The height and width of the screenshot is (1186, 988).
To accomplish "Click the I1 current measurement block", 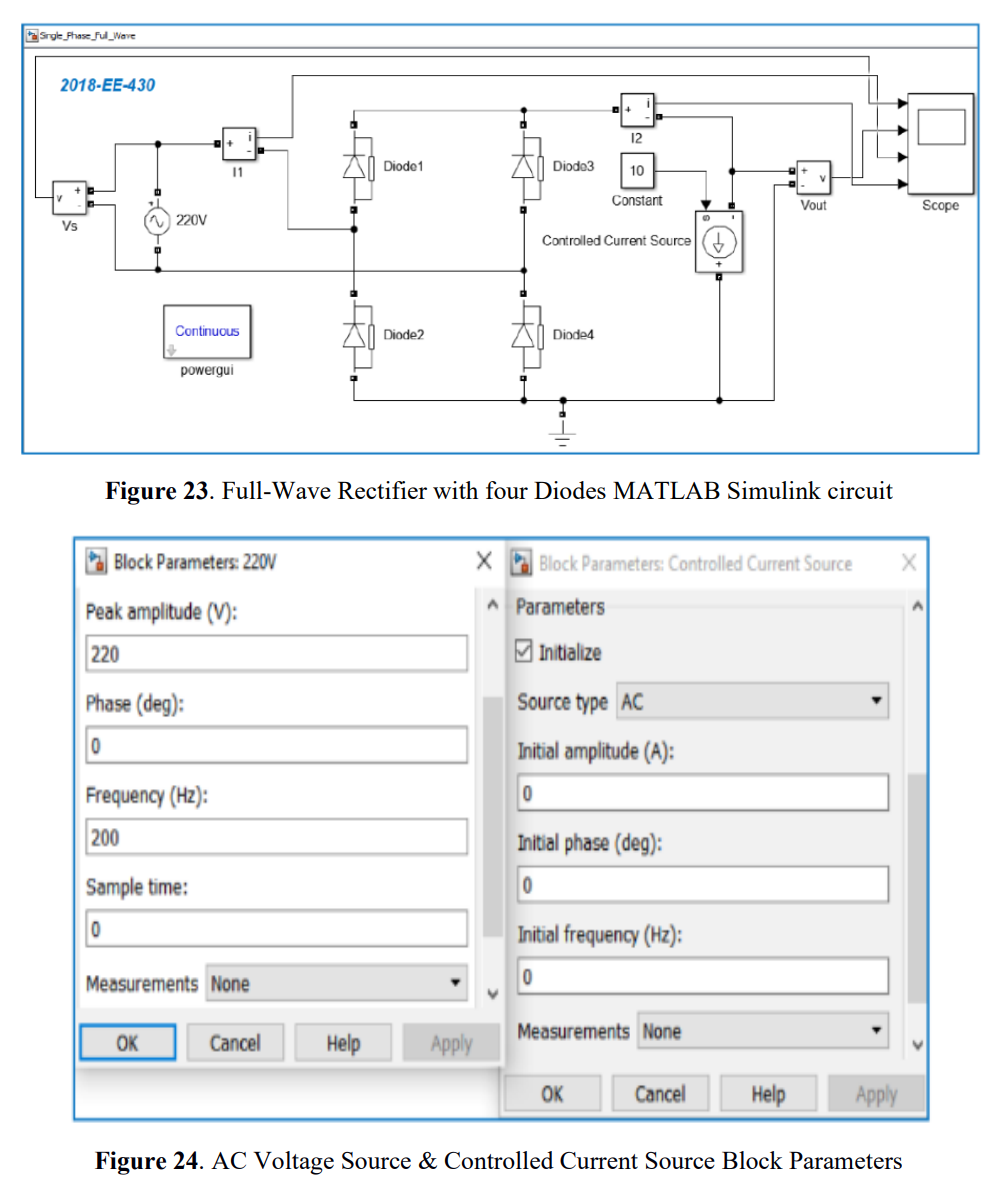I will [238, 144].
